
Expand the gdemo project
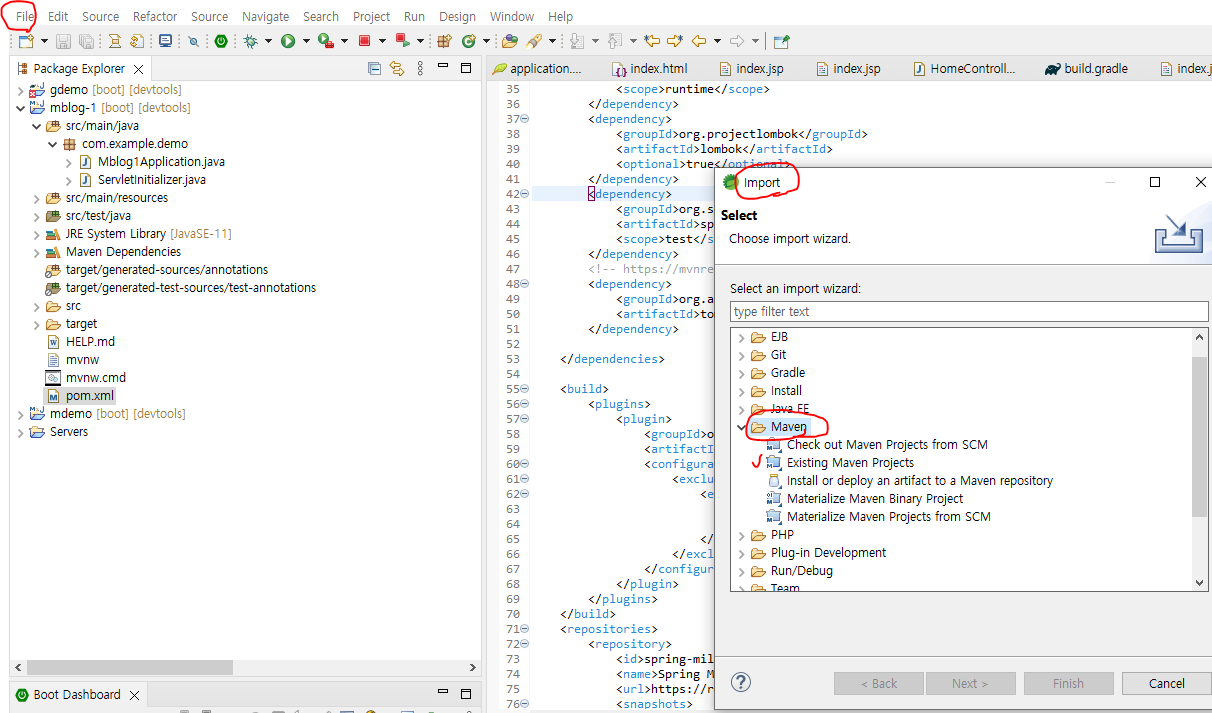point(21,90)
